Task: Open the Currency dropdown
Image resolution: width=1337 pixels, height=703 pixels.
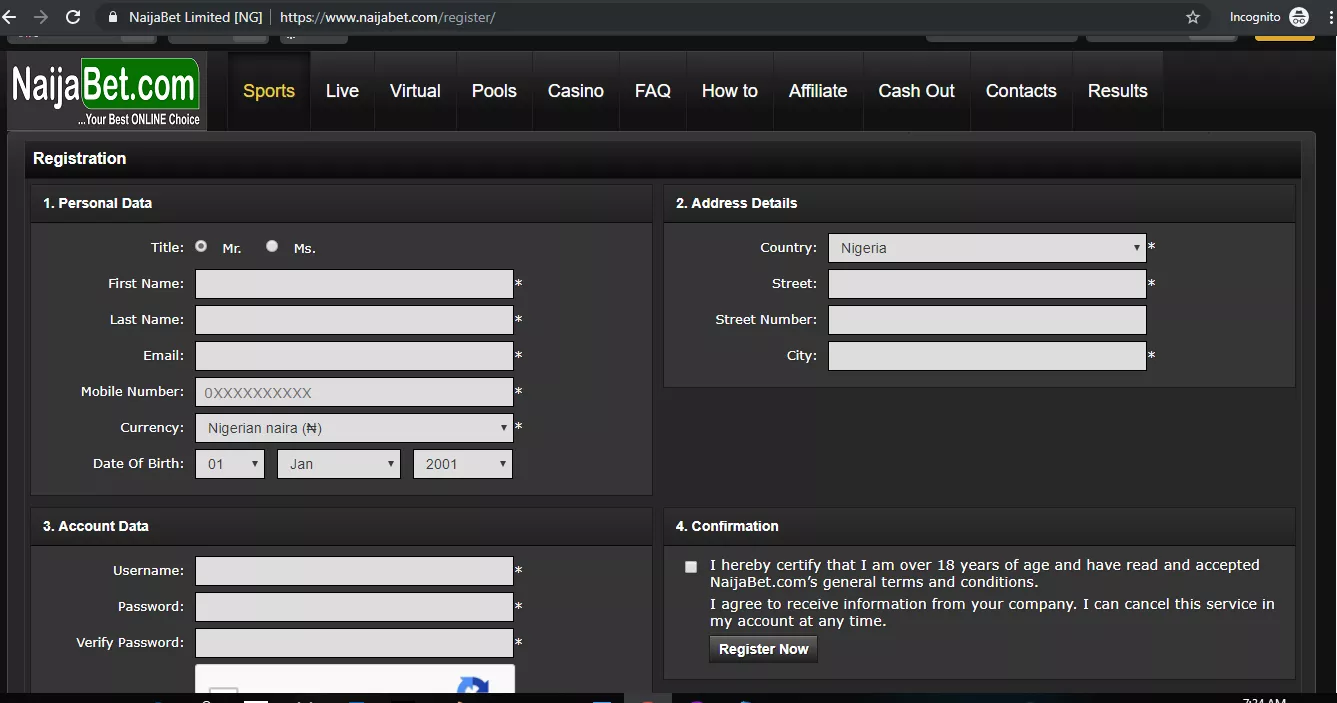Action: pos(354,428)
